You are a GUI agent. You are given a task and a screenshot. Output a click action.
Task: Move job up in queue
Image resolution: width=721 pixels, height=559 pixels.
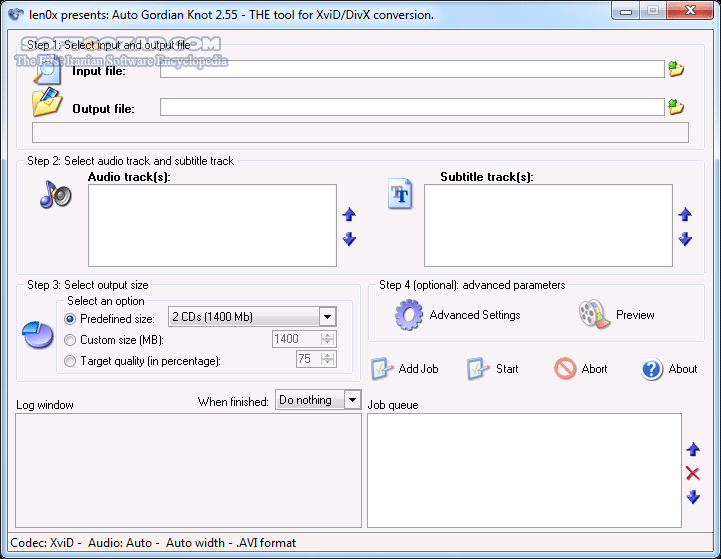(x=693, y=450)
